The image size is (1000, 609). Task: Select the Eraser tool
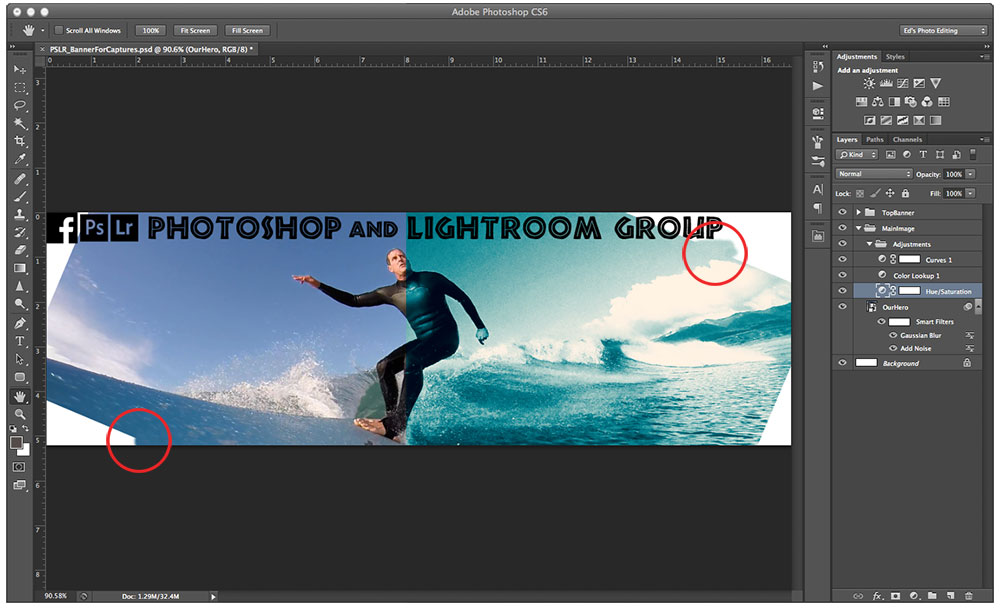pyautogui.click(x=20, y=250)
